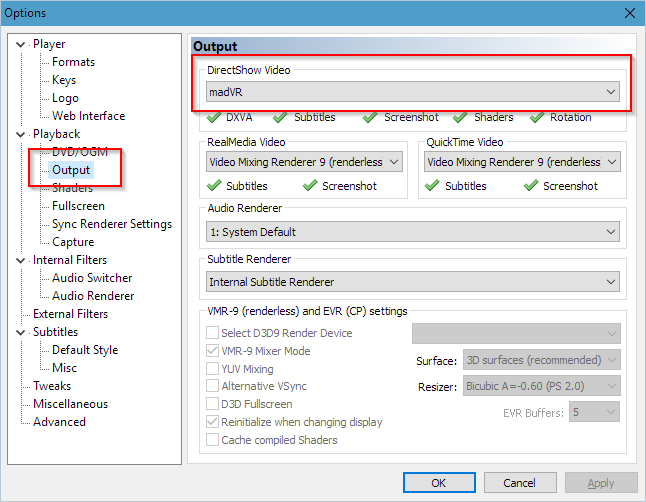Enable Alternative VSync checkbox
The height and width of the screenshot is (502, 646).
213,386
